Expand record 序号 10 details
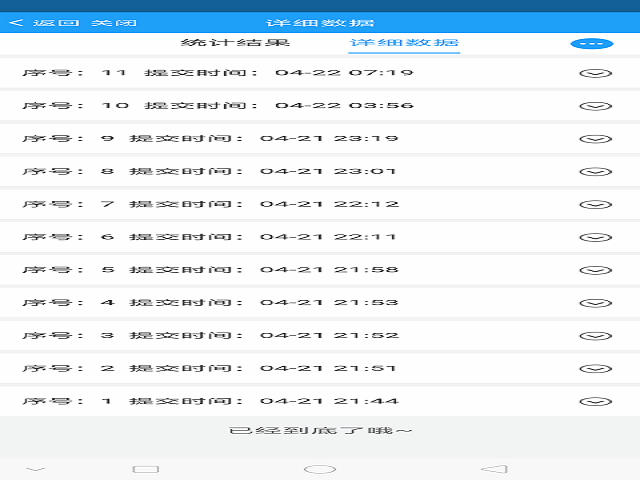The height and width of the screenshot is (480, 640). pyautogui.click(x=595, y=106)
